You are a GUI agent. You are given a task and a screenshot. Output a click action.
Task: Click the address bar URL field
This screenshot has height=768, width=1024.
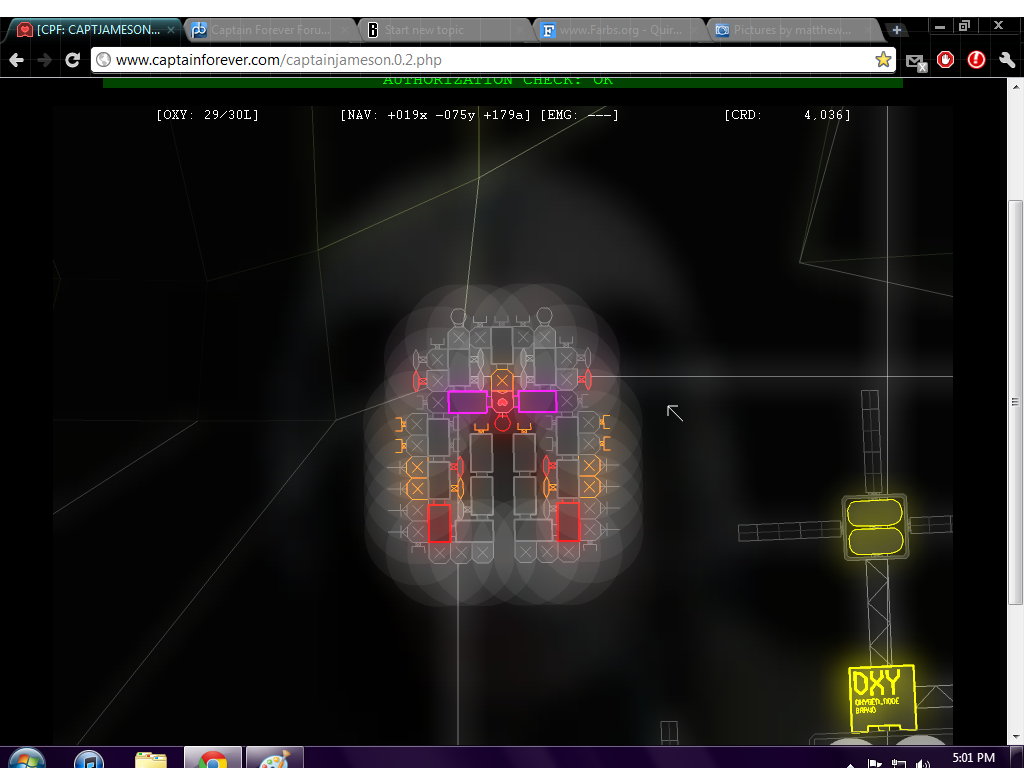pyautogui.click(x=493, y=60)
